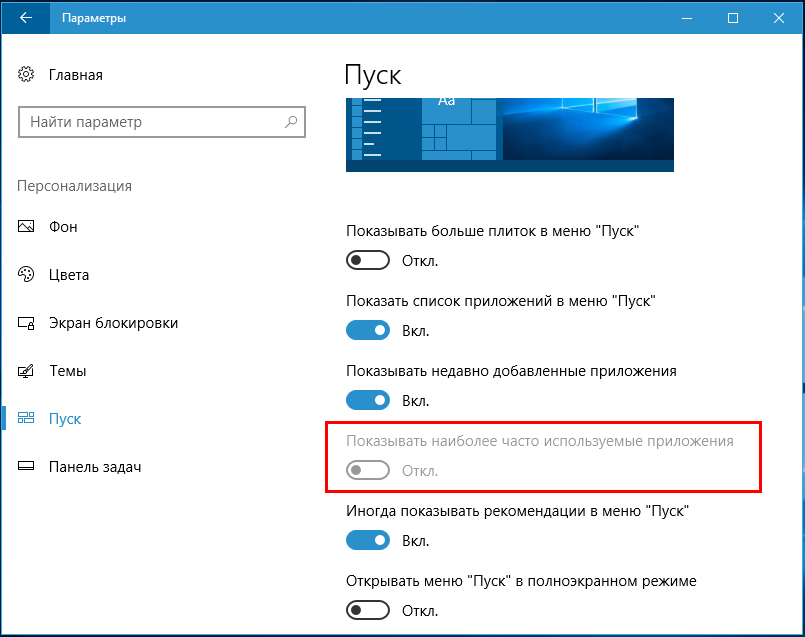Open Экран блокировки via its lock icon
This screenshot has height=637, width=805.
pyautogui.click(x=26, y=323)
